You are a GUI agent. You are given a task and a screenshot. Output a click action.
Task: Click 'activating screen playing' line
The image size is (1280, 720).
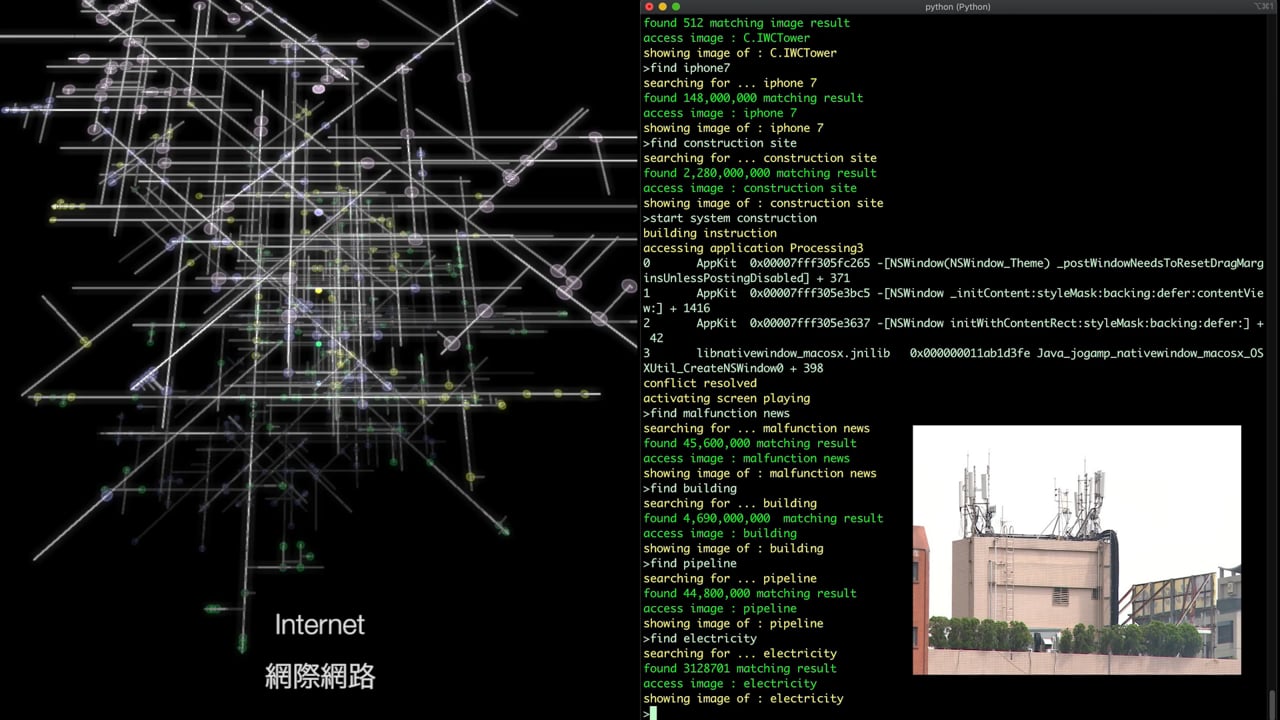tap(726, 398)
